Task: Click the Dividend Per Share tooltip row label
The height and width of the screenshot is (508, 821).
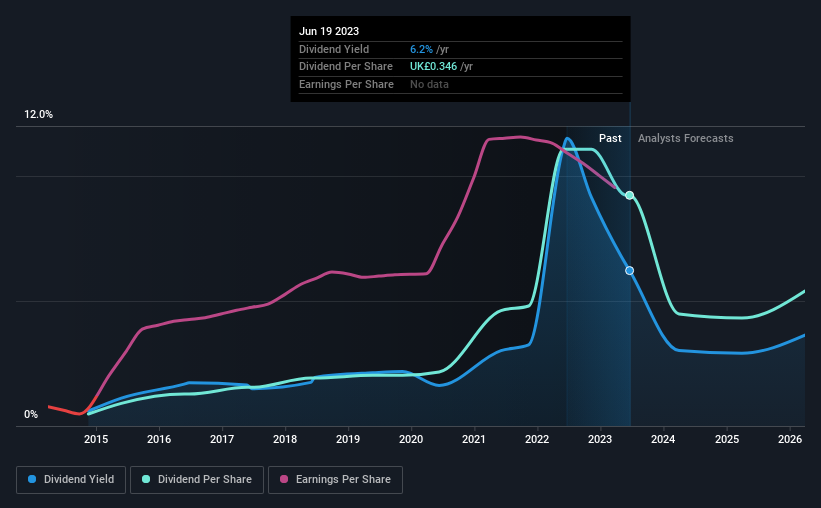Action: pos(346,67)
